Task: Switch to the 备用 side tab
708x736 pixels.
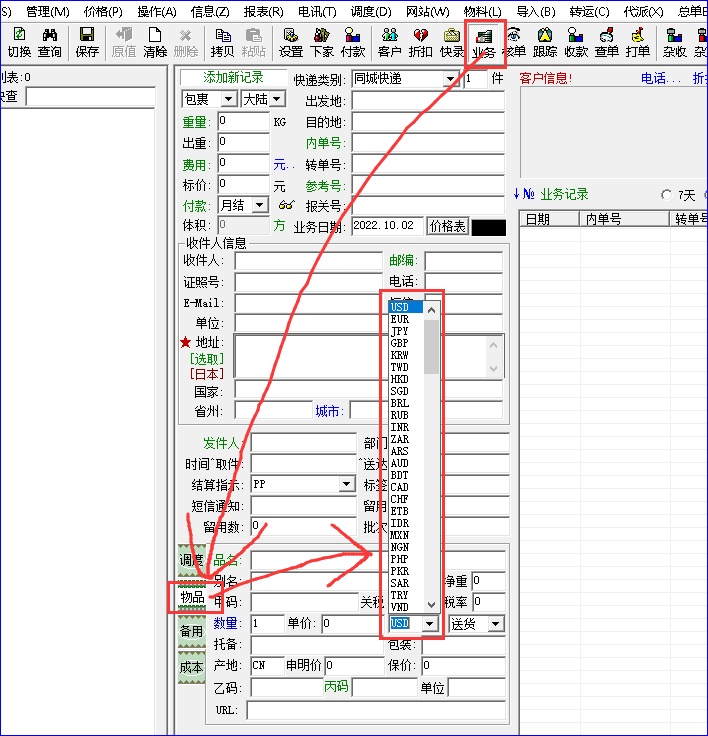Action: 192,631
